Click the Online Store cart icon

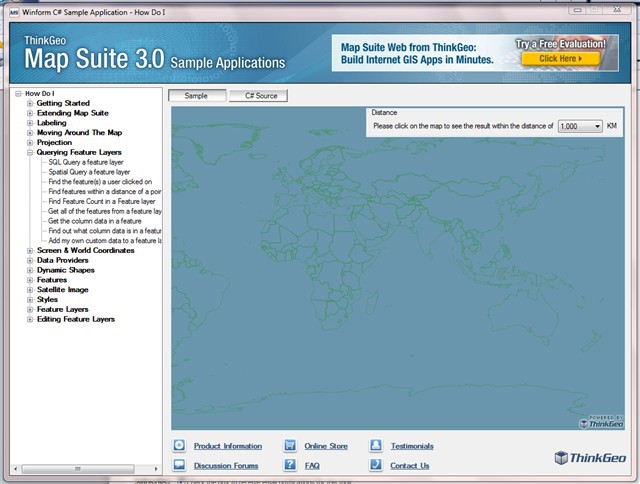(x=290, y=445)
